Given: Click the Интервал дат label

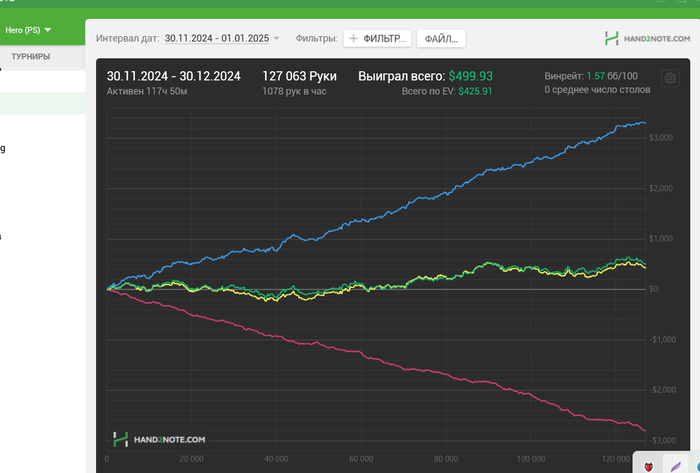Looking at the screenshot, I should 128,38.
